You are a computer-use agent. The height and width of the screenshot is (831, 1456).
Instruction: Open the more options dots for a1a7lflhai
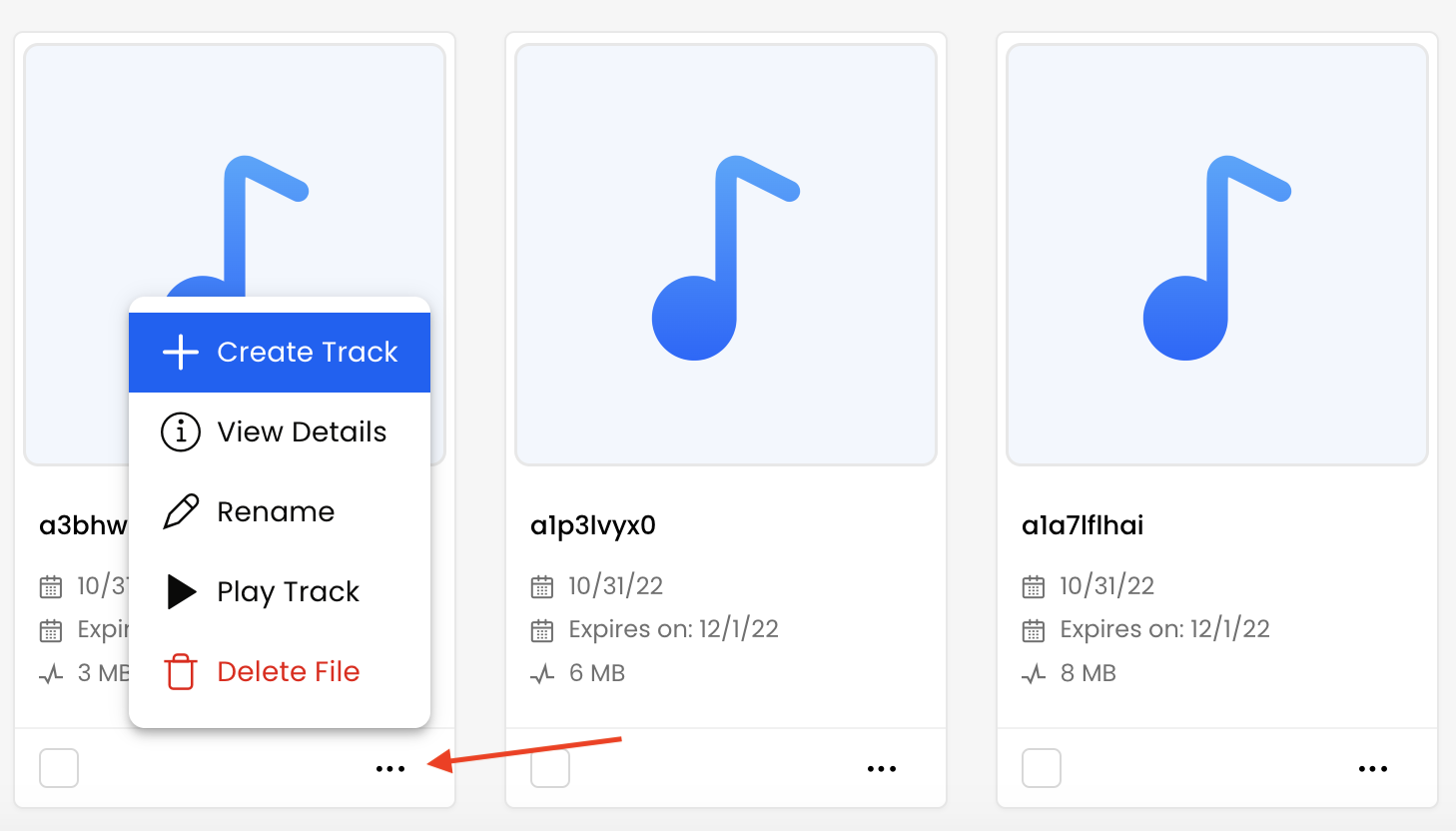[1373, 769]
